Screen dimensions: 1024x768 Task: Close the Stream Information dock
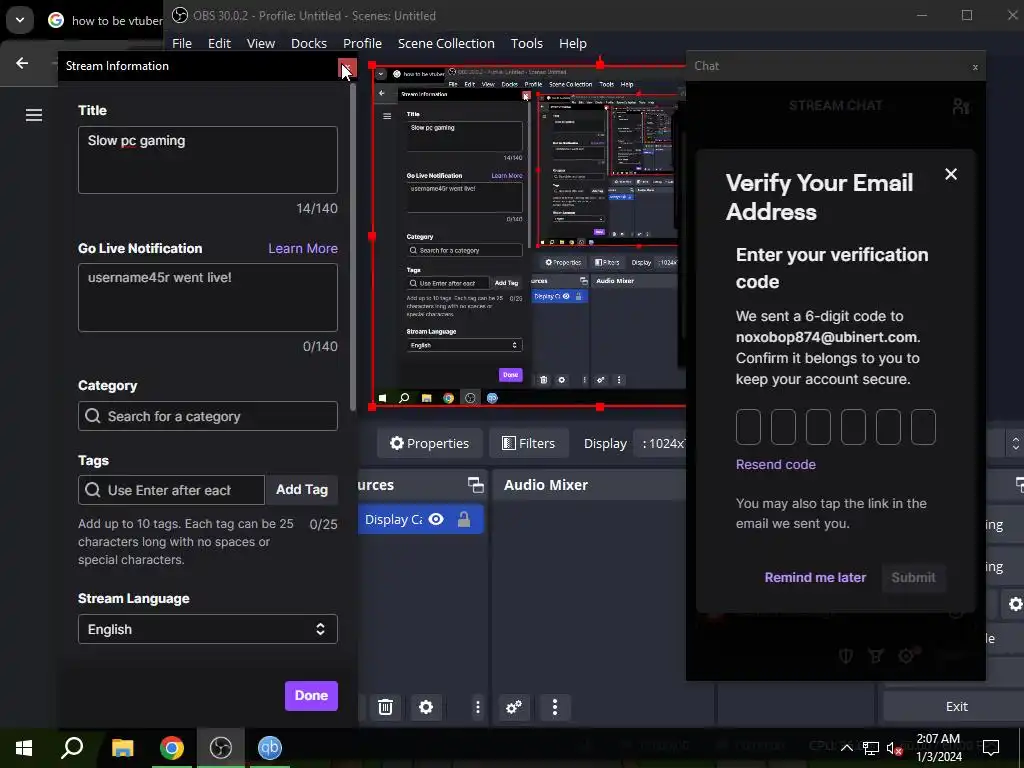pos(347,67)
